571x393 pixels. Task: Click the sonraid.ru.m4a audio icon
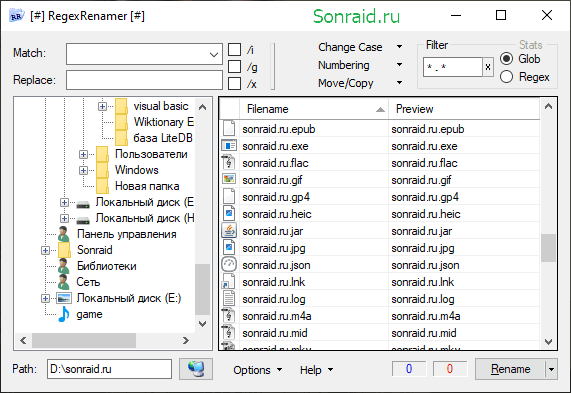click(x=229, y=315)
